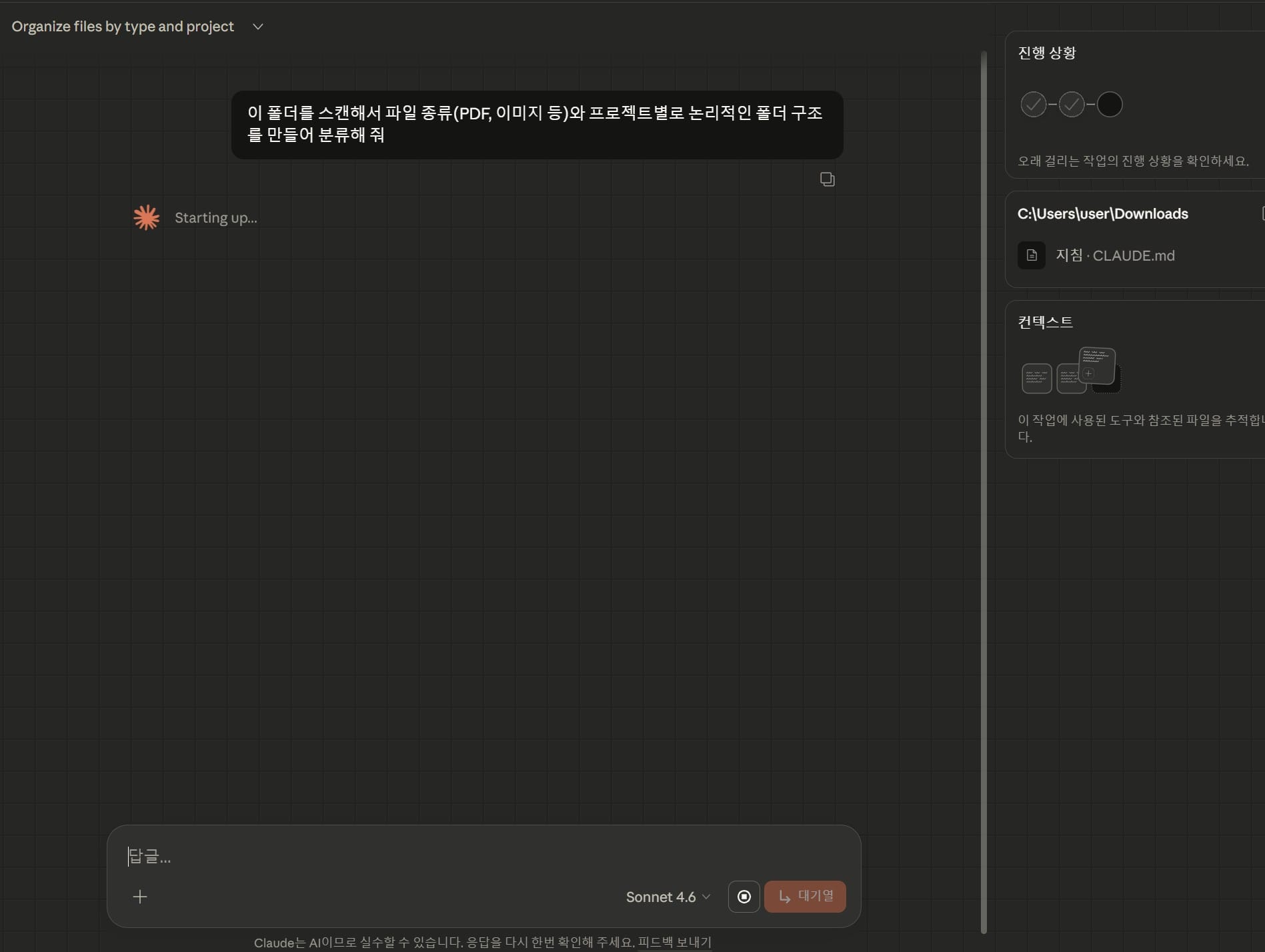The width and height of the screenshot is (1265, 952).
Task: Copy the user message with the copy icon
Action: click(x=827, y=179)
